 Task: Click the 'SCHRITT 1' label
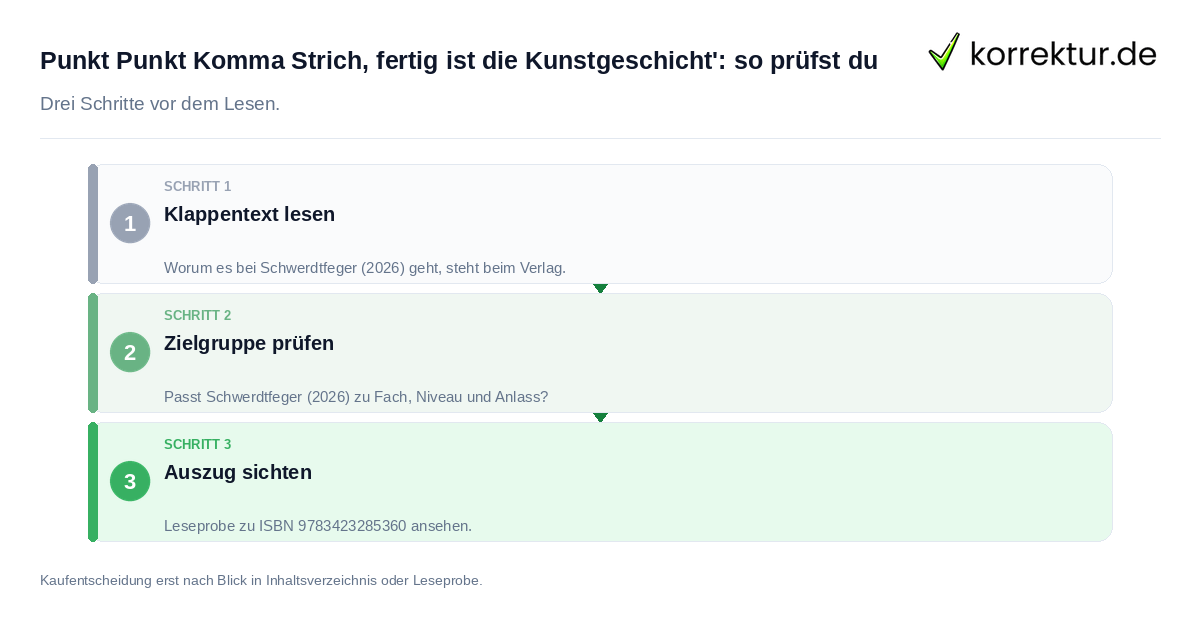point(198,187)
